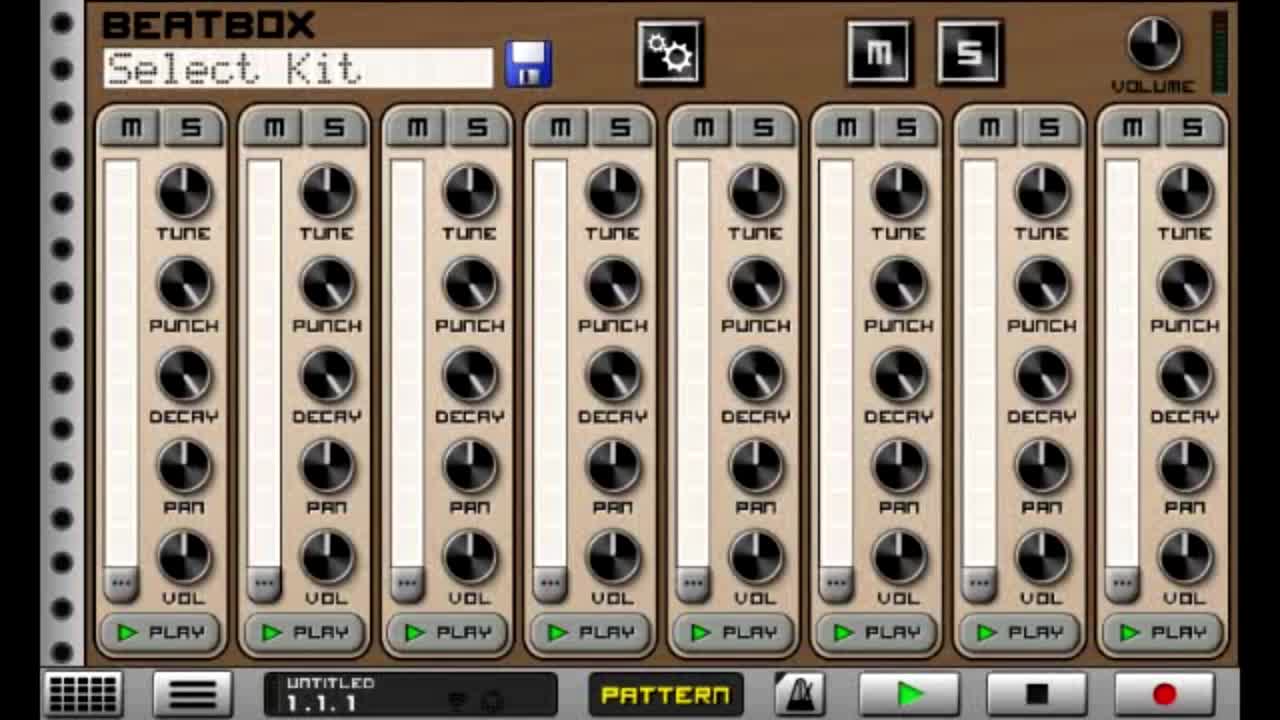Screen dimensions: 1280x720
Task: Mute the second drum channel
Action: tap(274, 128)
